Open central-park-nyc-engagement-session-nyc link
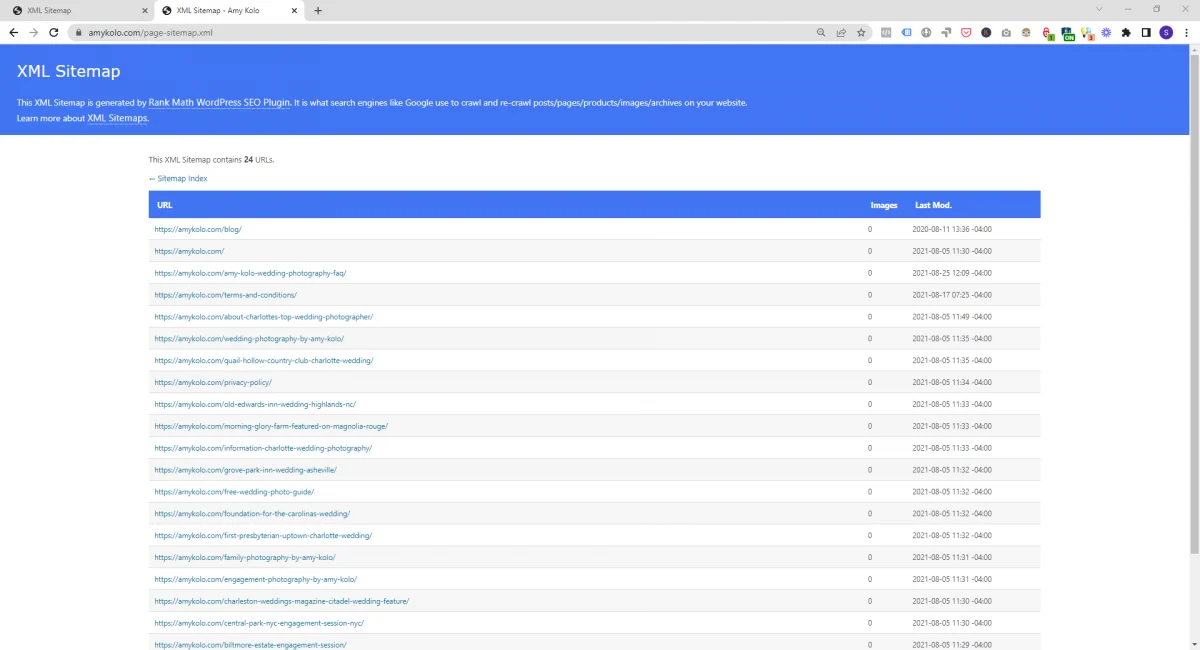The image size is (1200, 650). pos(259,623)
